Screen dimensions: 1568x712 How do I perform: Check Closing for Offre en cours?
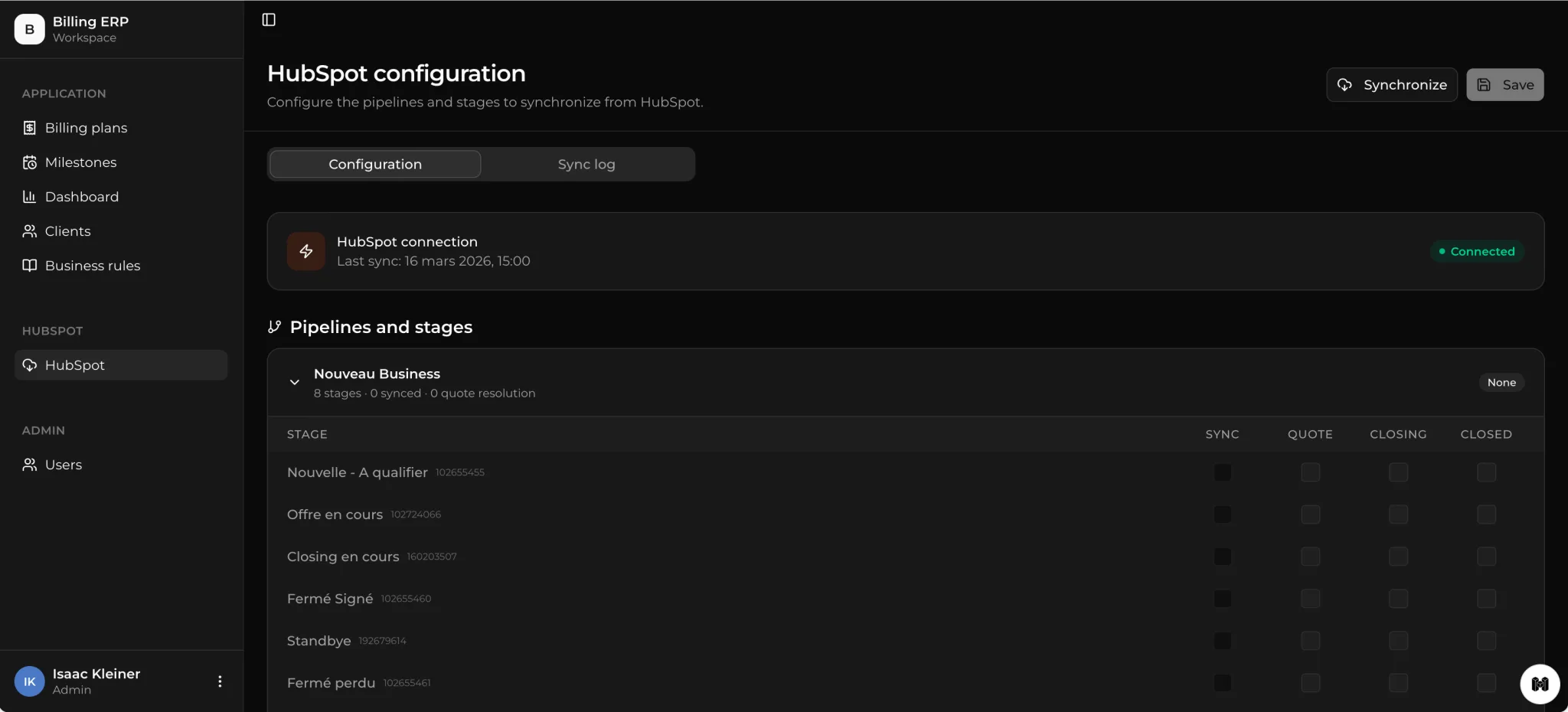click(x=1399, y=514)
